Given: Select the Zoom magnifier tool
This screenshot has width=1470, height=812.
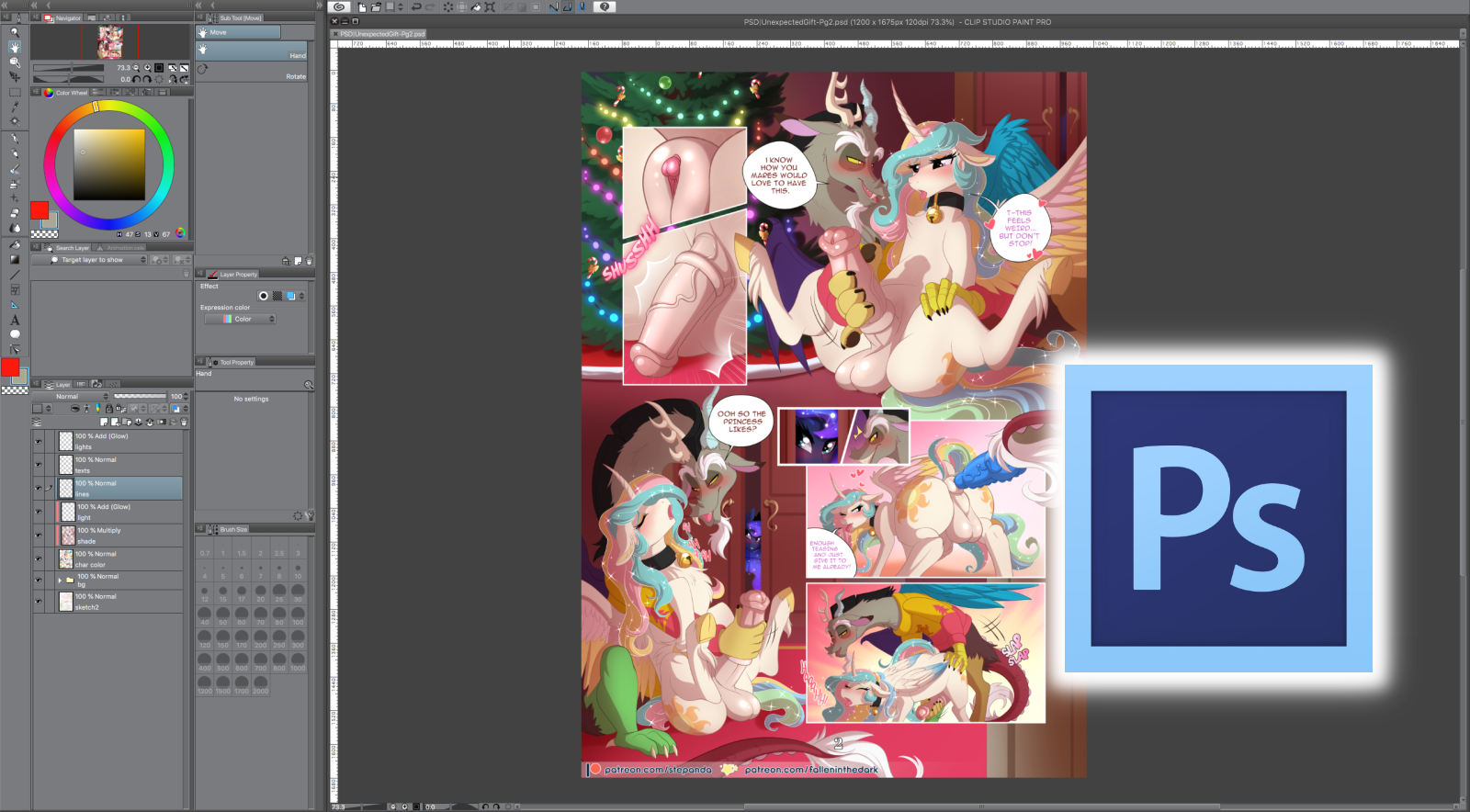Looking at the screenshot, I should point(15,31).
